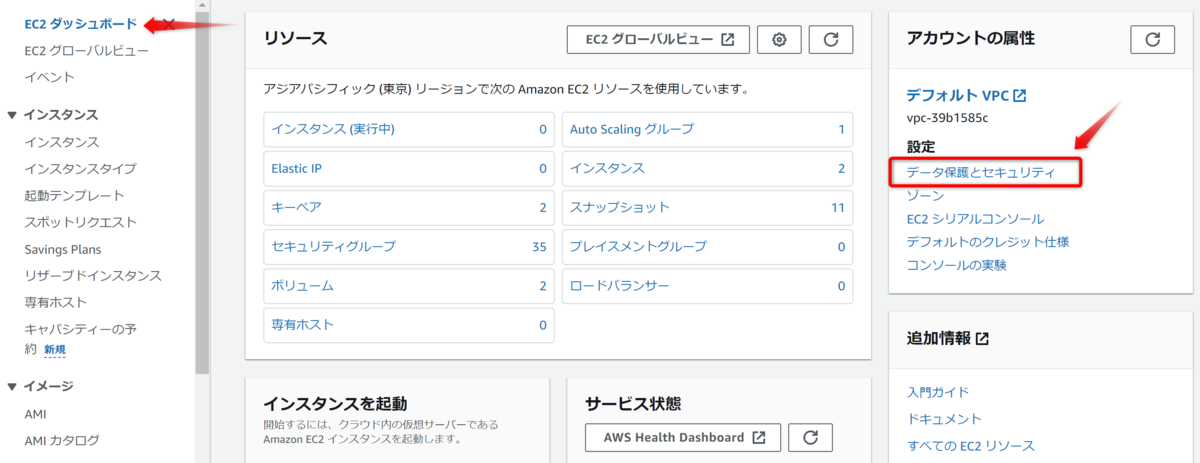
Task: Open ボリューム resource link
Action: tap(302, 286)
